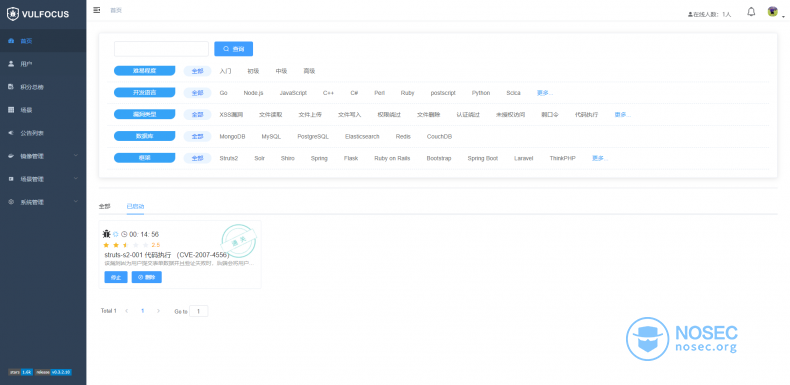Filter by Node.js language

(x=253, y=93)
